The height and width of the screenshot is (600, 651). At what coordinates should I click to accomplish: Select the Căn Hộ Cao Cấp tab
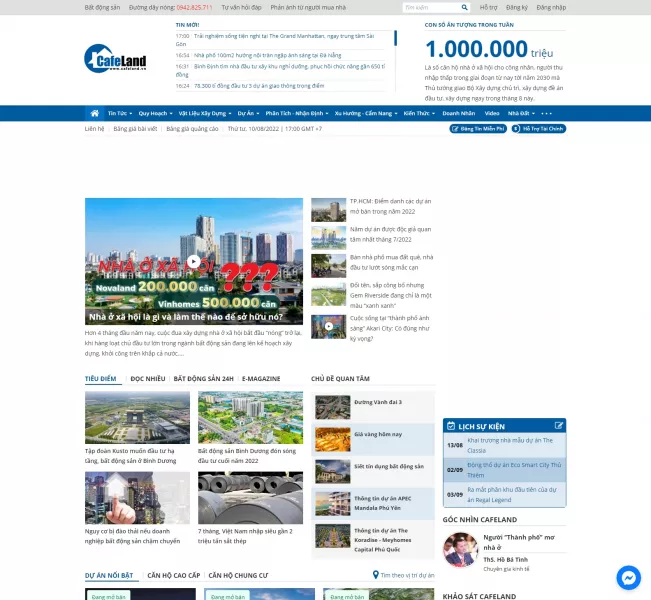click(x=174, y=576)
